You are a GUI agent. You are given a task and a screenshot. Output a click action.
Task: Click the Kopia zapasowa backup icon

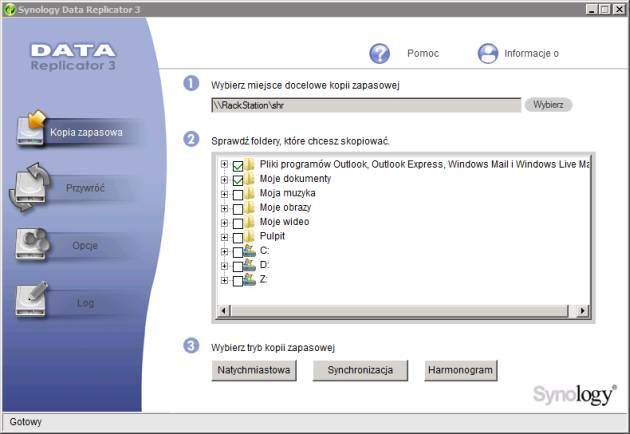(x=31, y=128)
